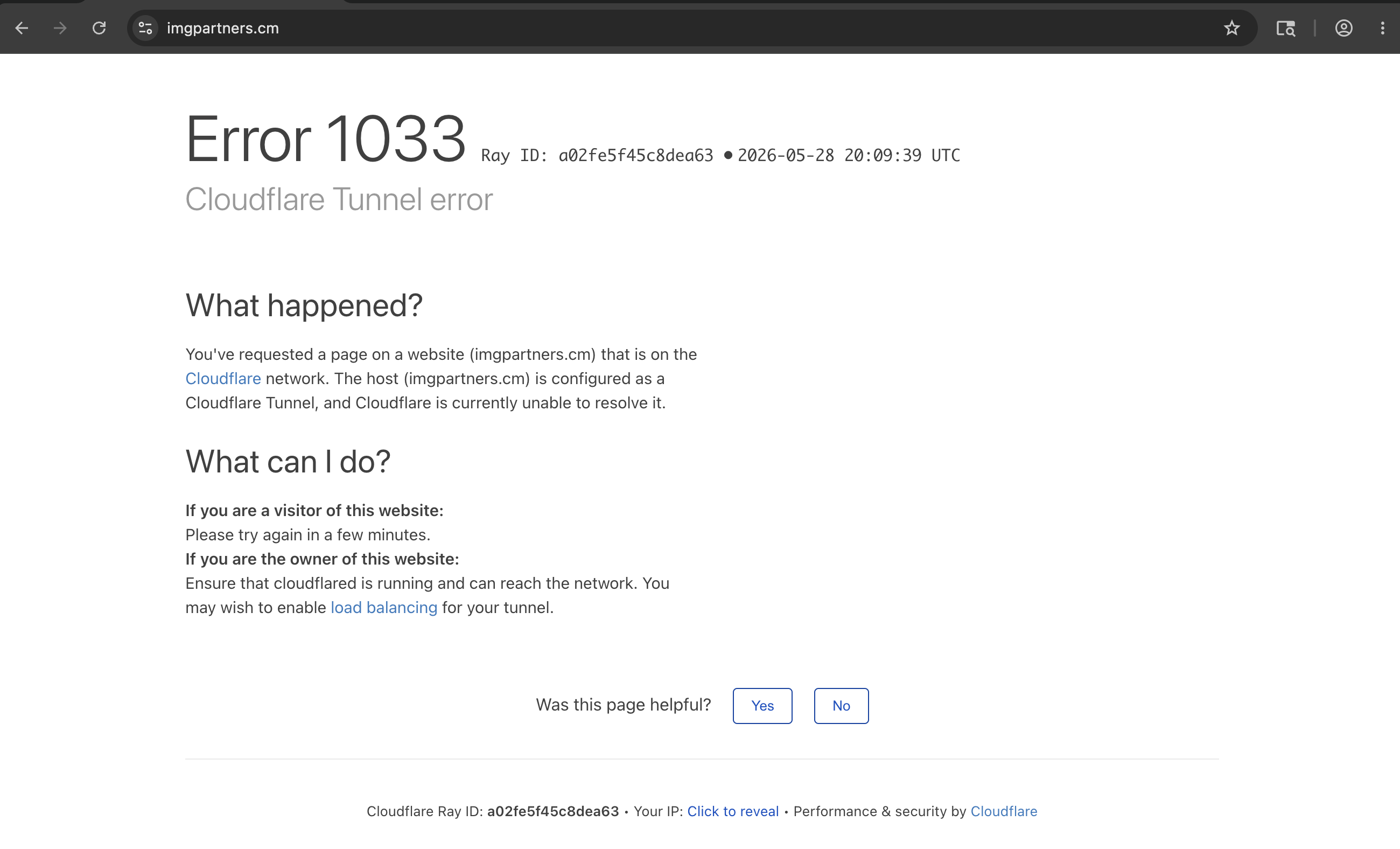The width and height of the screenshot is (1400, 849).
Task: Open the Cloudflare link in footer
Action: point(1004,811)
